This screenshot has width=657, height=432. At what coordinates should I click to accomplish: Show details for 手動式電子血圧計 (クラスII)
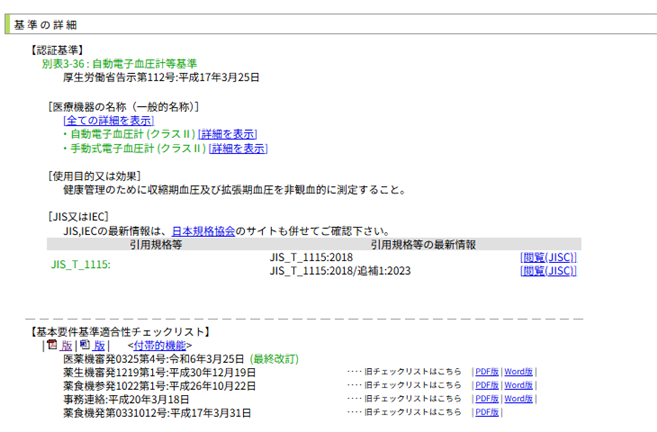[x=238, y=149]
